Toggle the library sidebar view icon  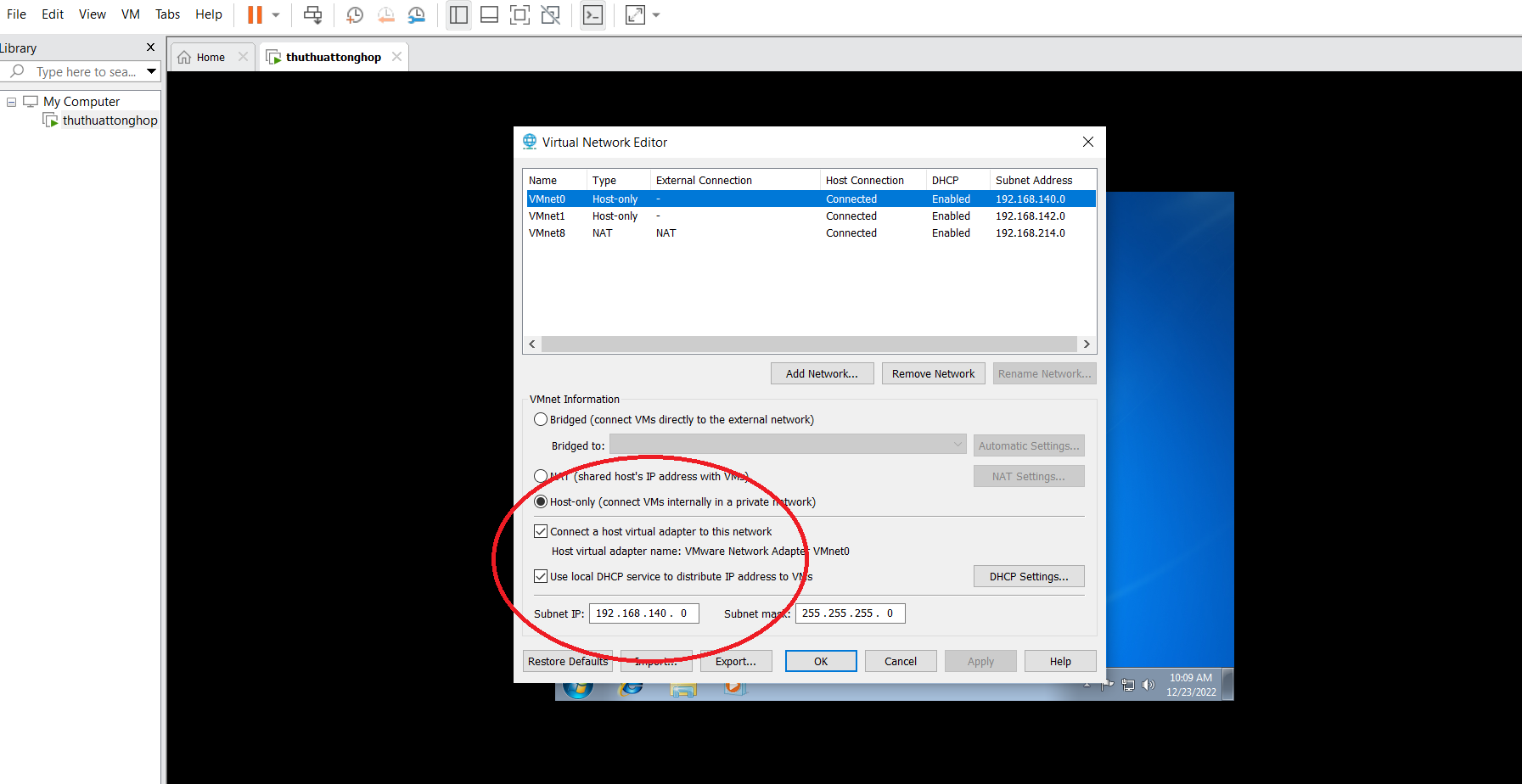(458, 14)
